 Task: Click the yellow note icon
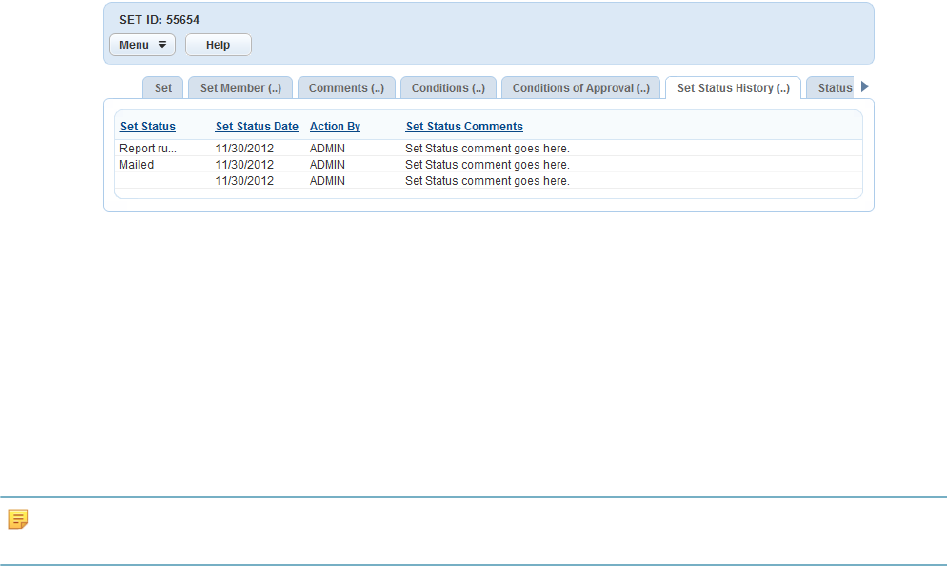coord(18,519)
